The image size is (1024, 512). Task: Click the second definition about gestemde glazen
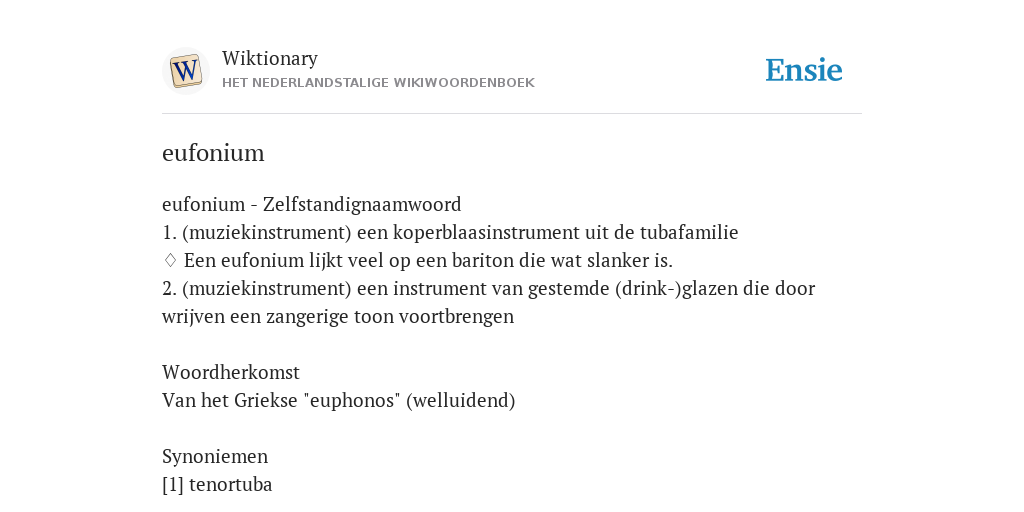(488, 289)
